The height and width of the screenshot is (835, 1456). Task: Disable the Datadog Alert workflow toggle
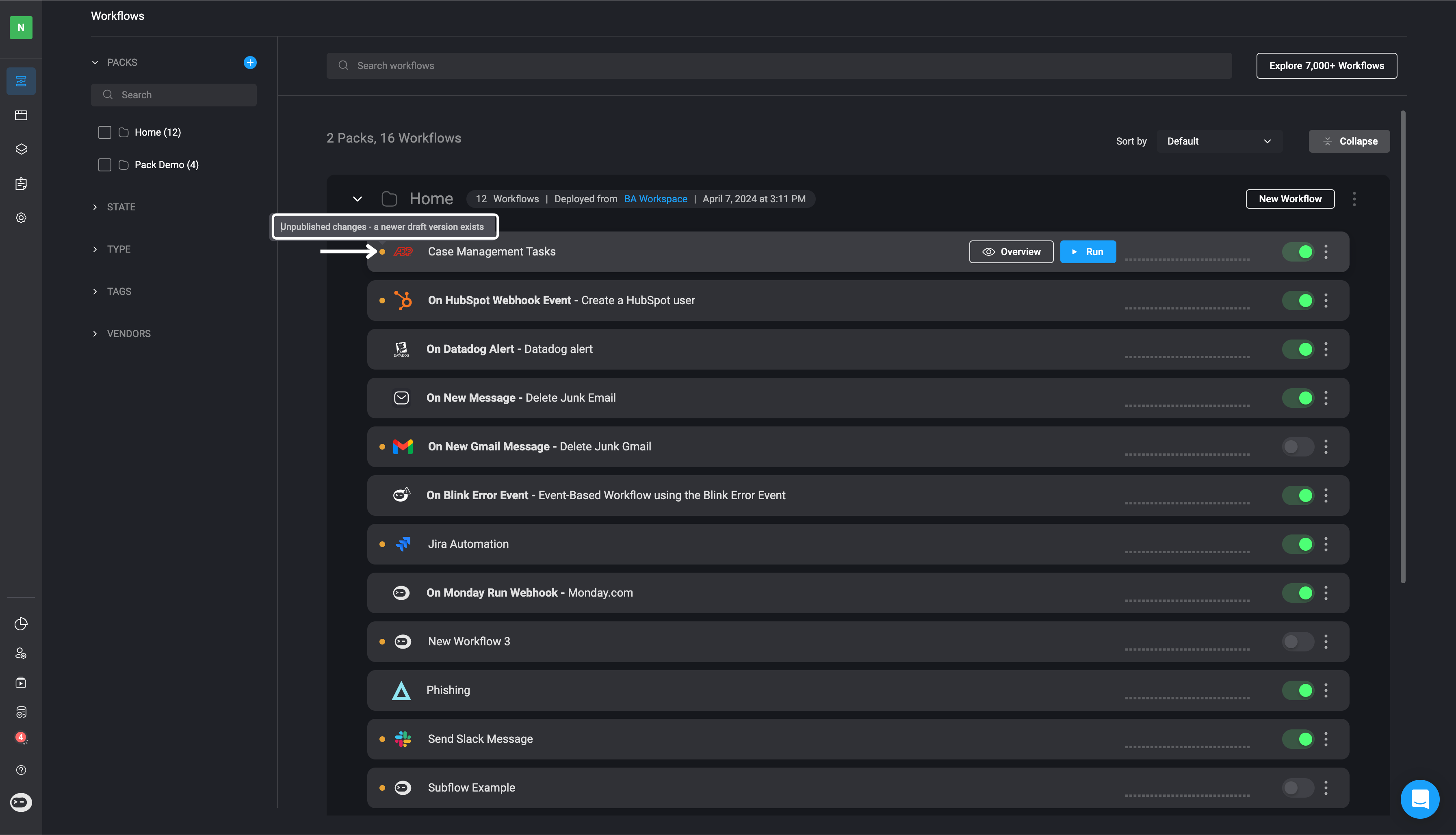pyautogui.click(x=1298, y=349)
